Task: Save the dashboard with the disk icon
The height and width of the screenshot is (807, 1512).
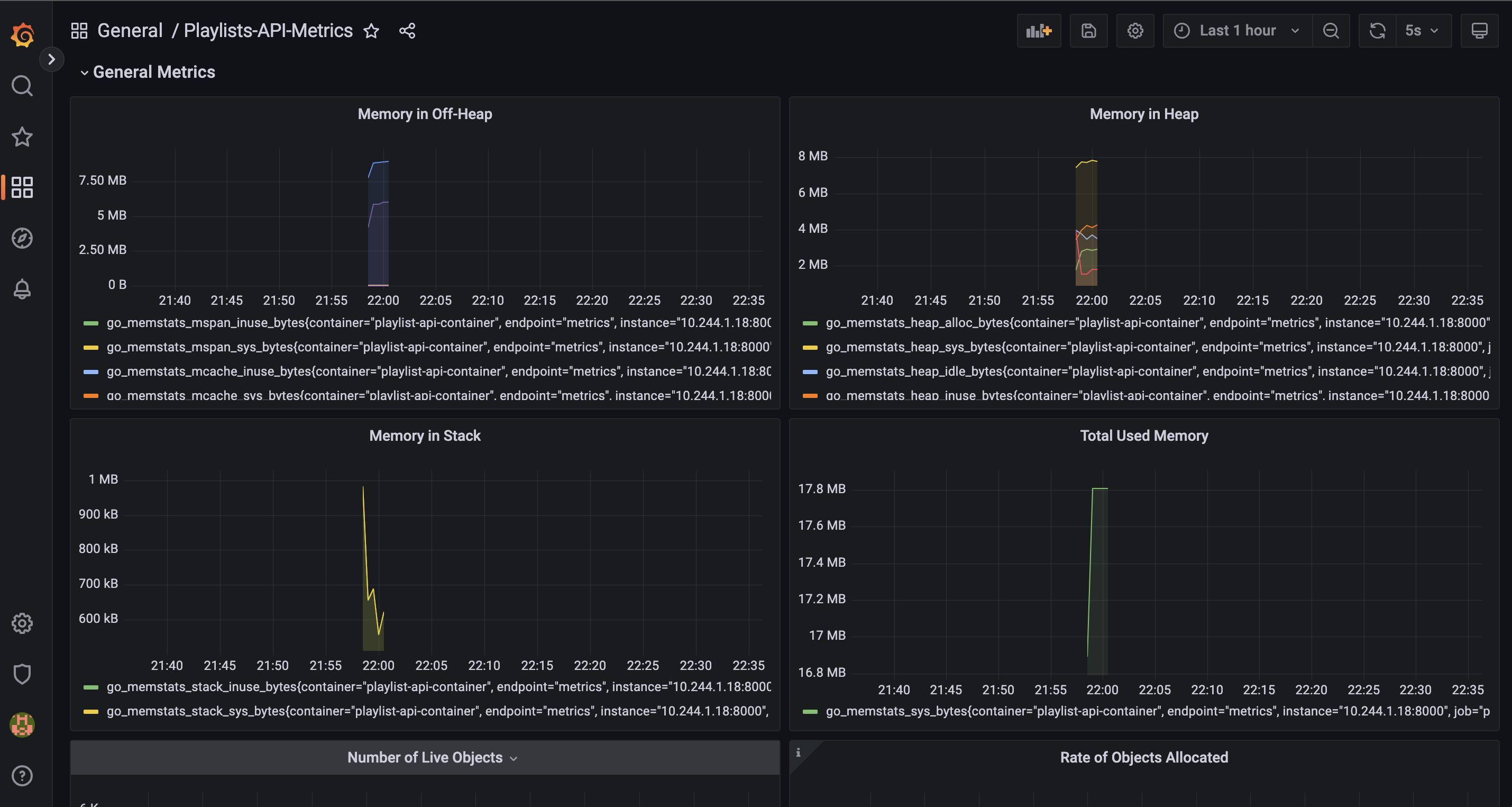Action: (x=1088, y=31)
